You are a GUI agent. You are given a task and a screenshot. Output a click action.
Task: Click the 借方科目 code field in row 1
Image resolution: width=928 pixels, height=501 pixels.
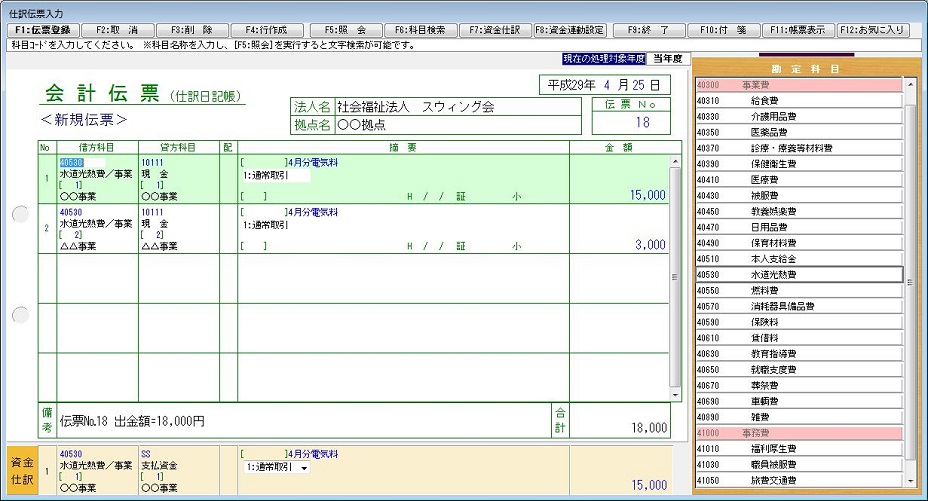coord(82,162)
